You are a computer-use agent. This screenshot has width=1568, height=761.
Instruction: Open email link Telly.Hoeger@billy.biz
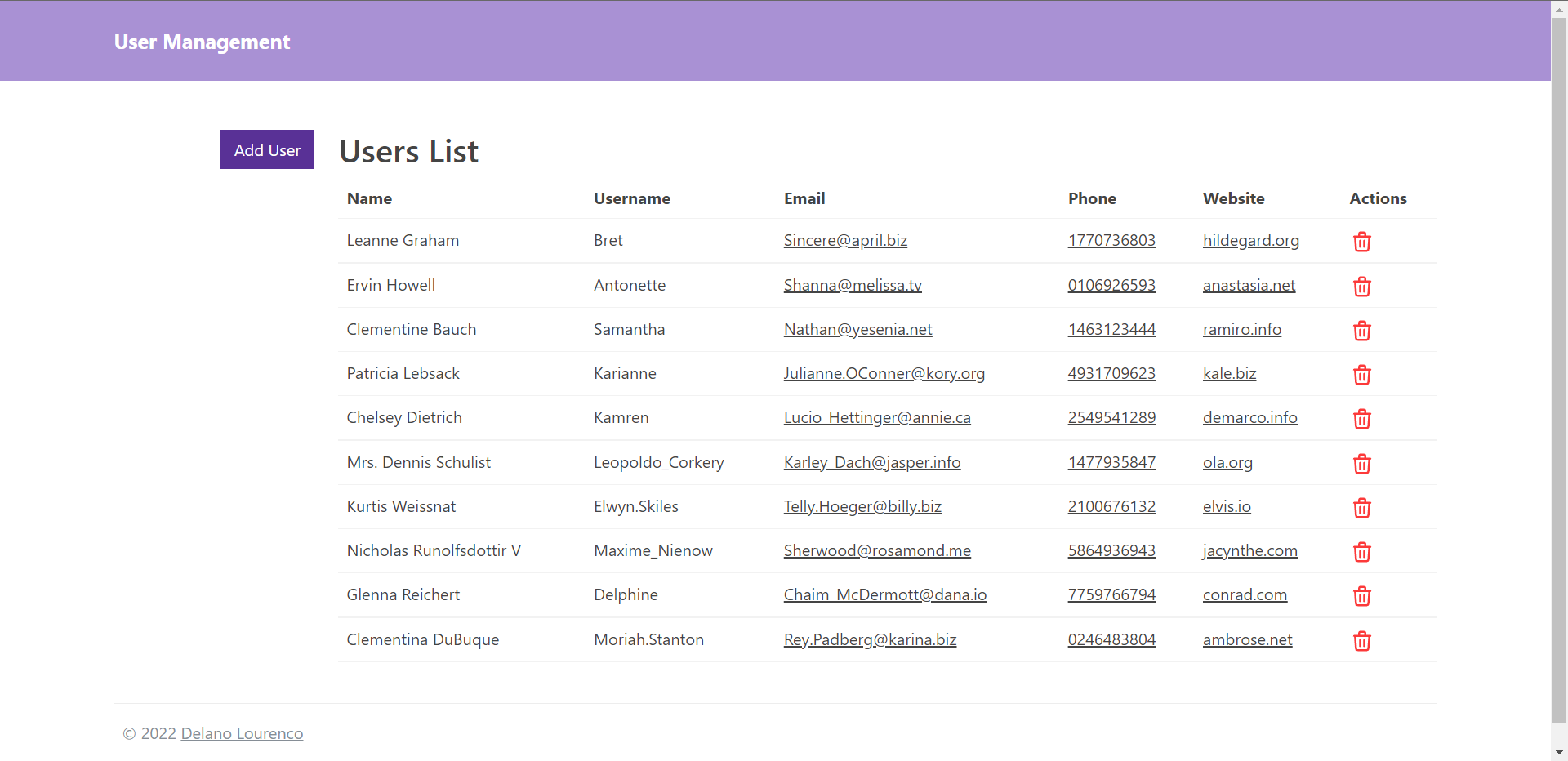(x=862, y=506)
